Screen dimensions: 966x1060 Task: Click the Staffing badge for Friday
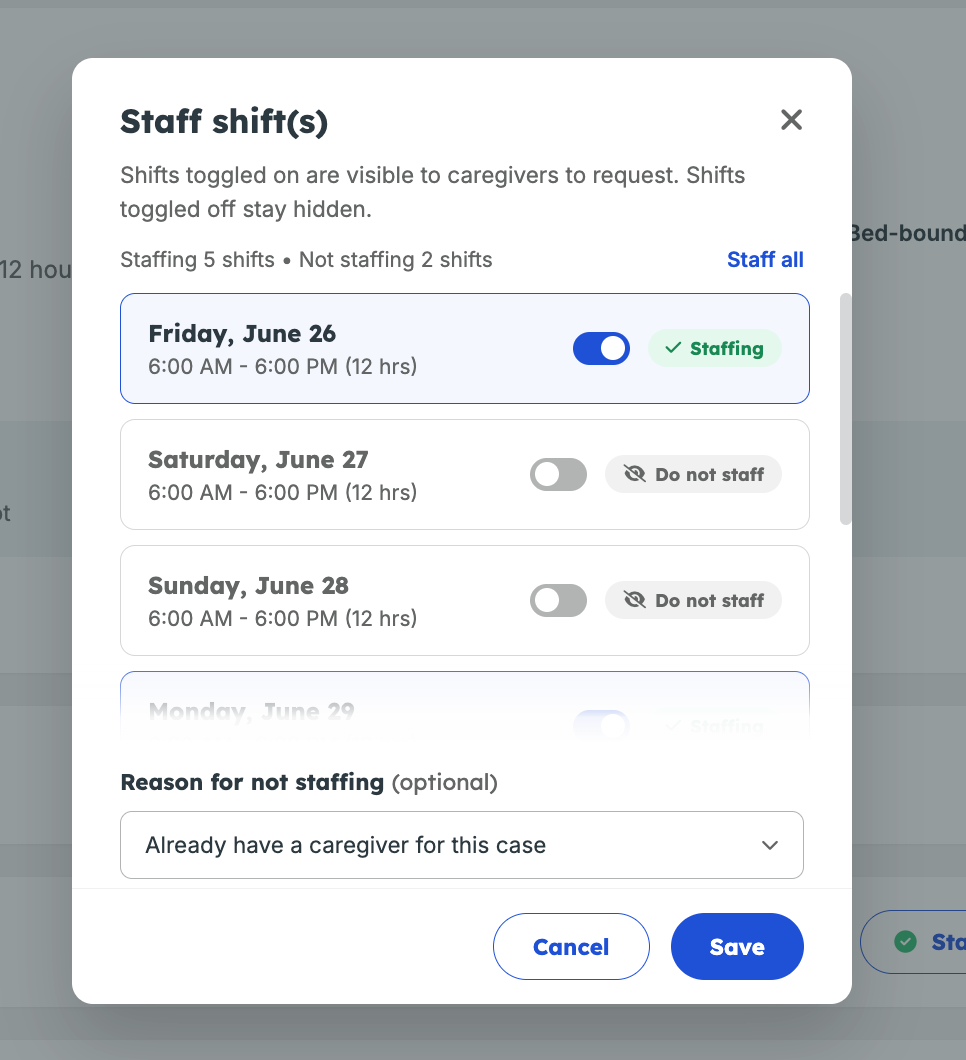715,348
